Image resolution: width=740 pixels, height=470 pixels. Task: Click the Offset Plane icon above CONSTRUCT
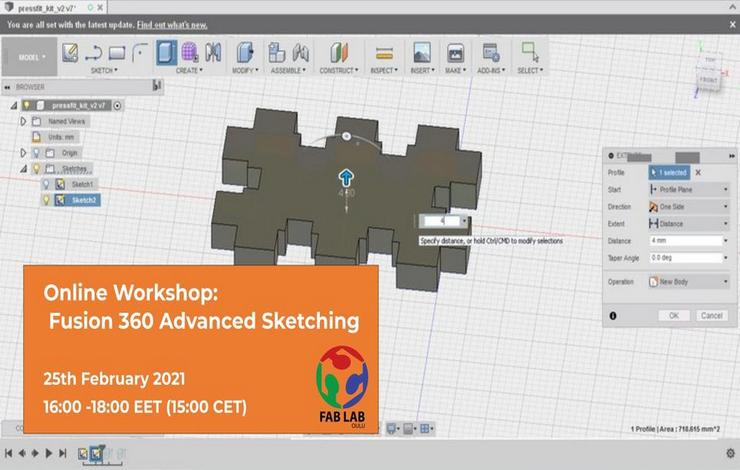[x=338, y=52]
